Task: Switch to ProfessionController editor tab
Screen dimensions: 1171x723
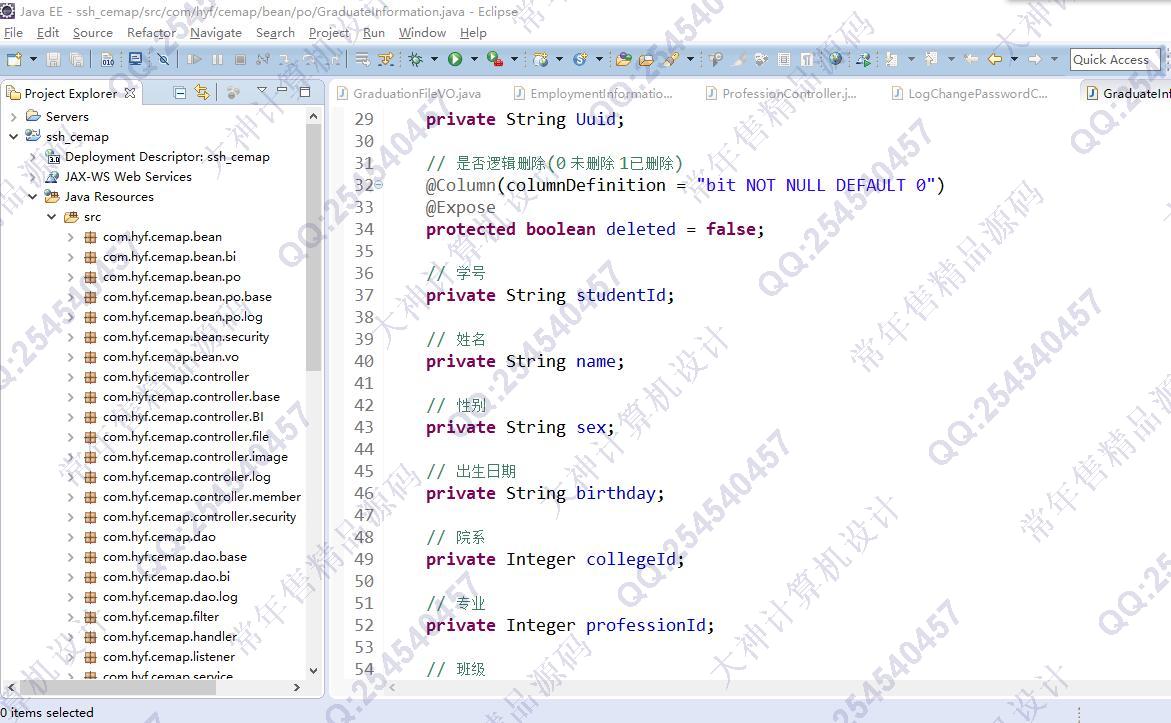Action: click(x=782, y=93)
